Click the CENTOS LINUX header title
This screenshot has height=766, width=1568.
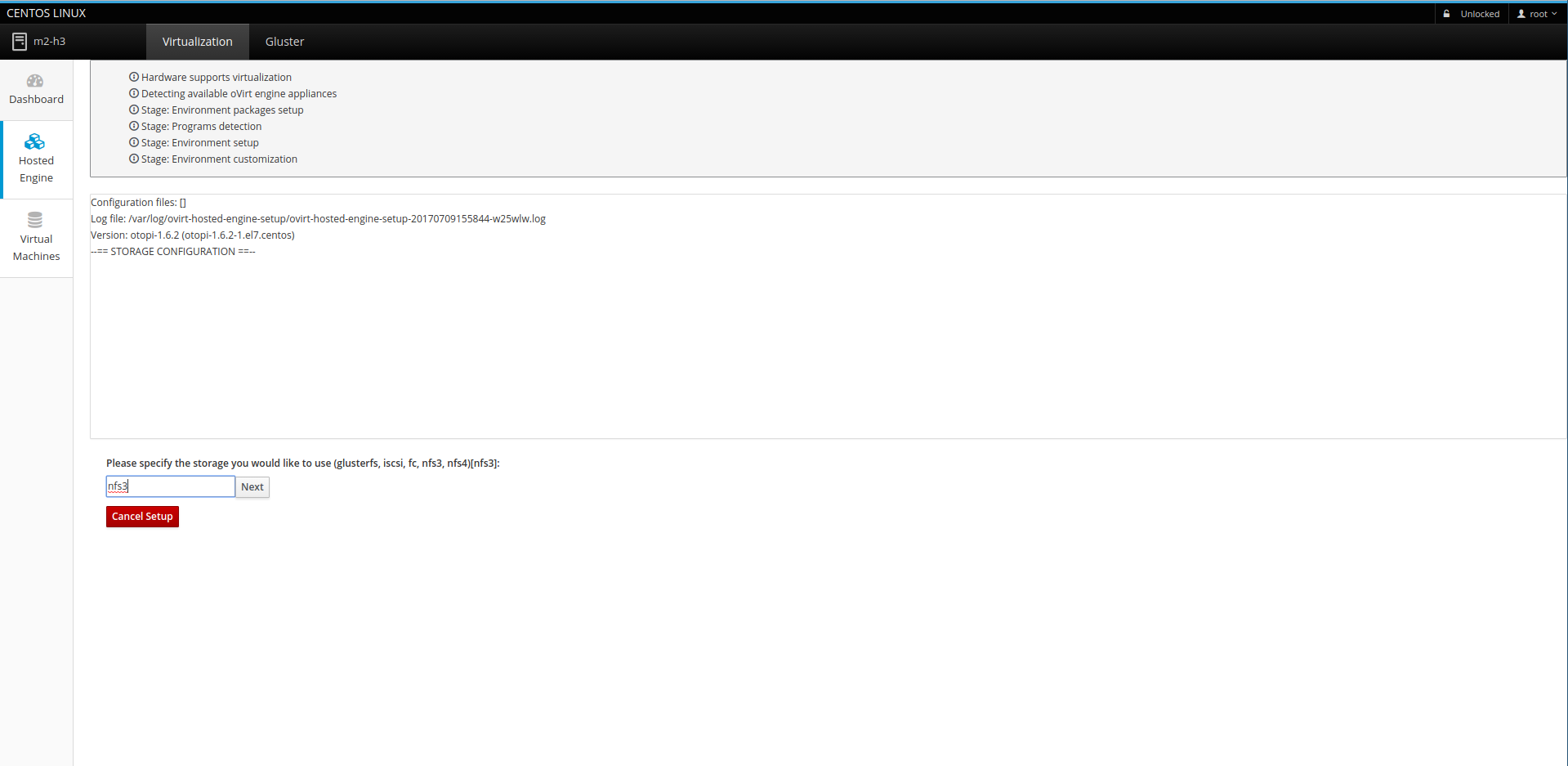[47, 13]
